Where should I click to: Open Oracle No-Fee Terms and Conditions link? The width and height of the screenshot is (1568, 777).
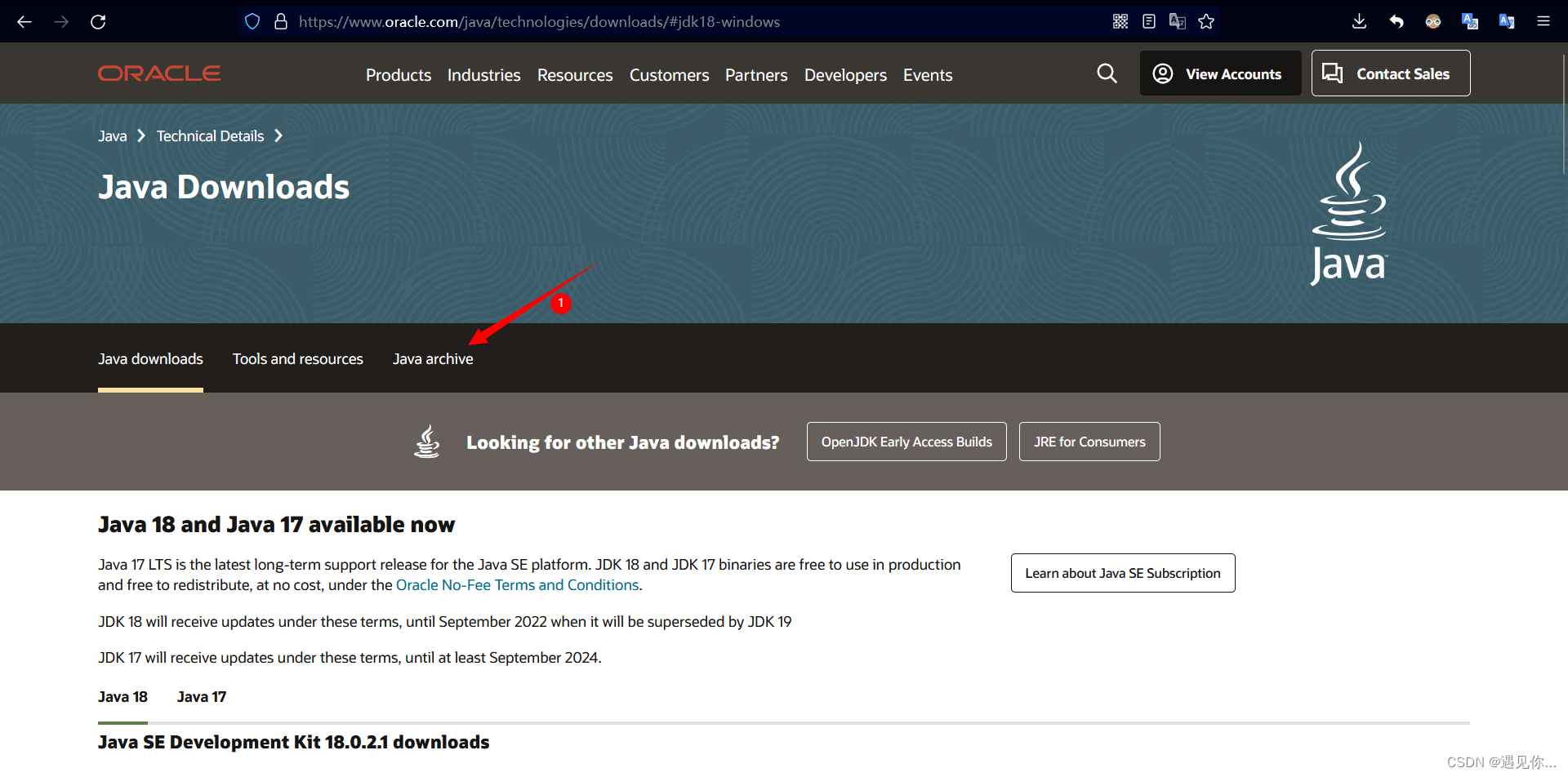tap(517, 585)
